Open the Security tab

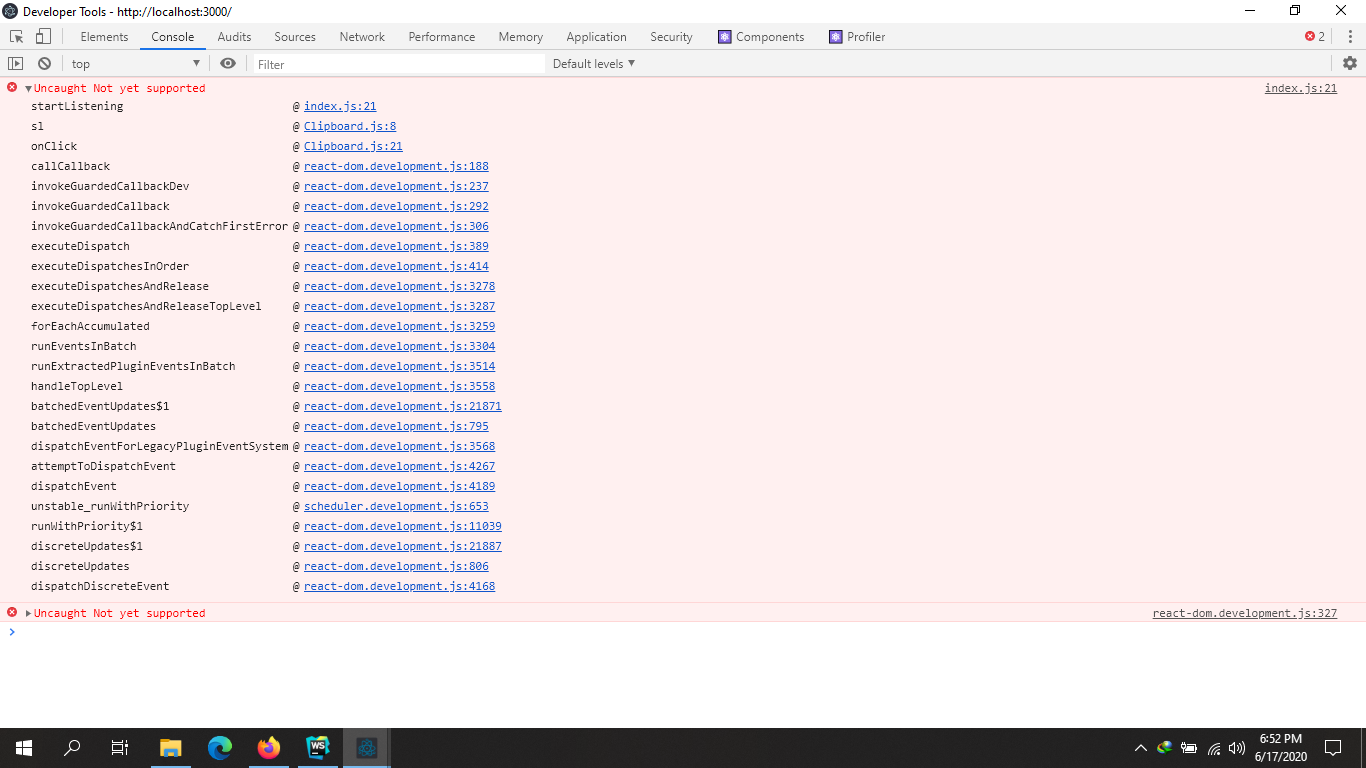pyautogui.click(x=671, y=37)
